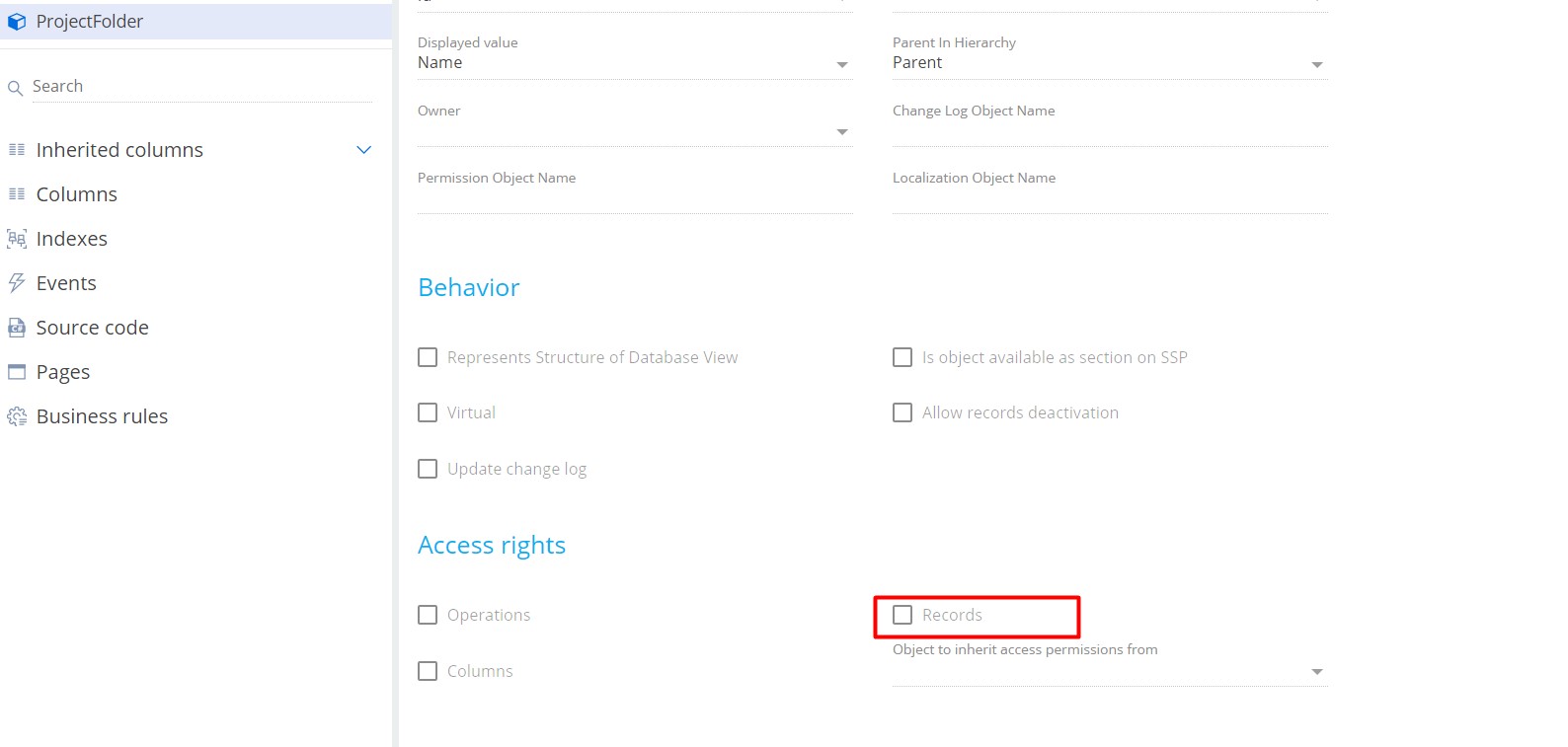Click the search magnifier icon
Screen dimensions: 1568x747
tap(15, 88)
